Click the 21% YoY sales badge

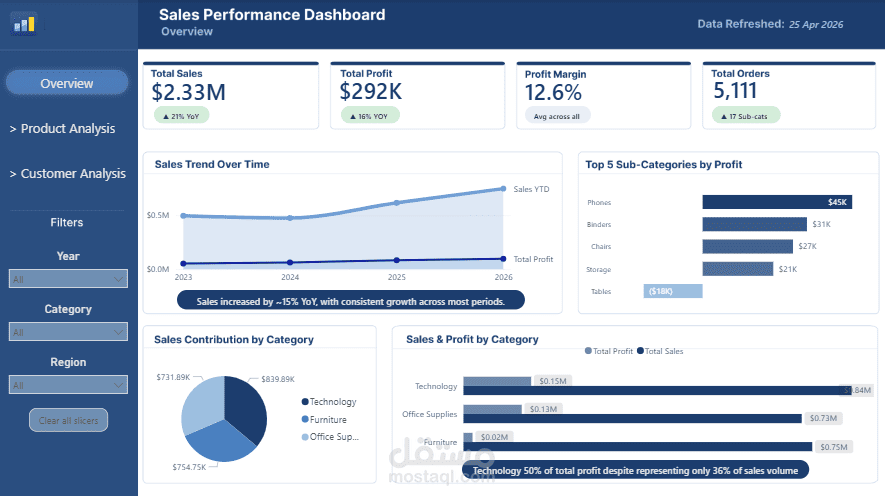(181, 116)
